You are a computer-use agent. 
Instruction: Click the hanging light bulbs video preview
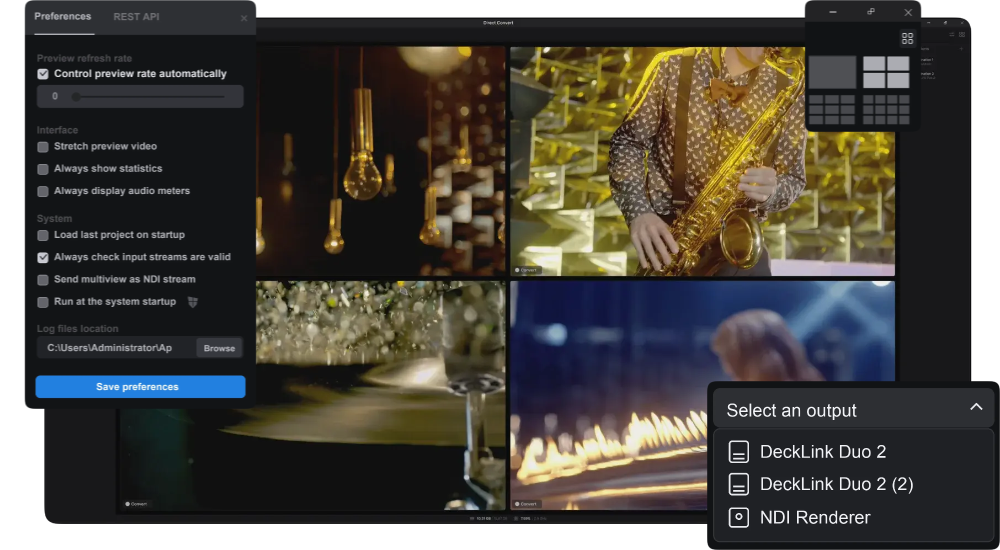[x=381, y=160]
